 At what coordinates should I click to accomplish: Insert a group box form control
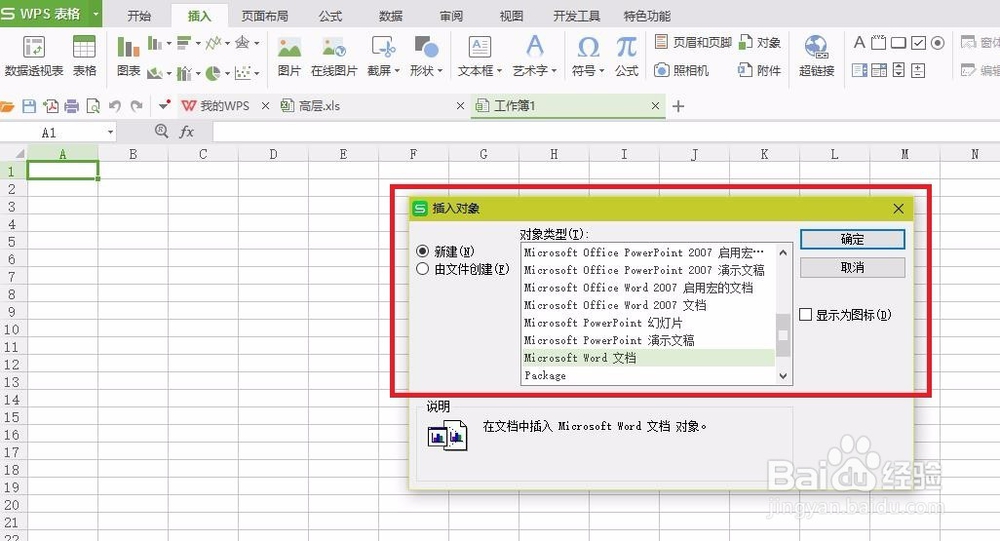[878, 43]
